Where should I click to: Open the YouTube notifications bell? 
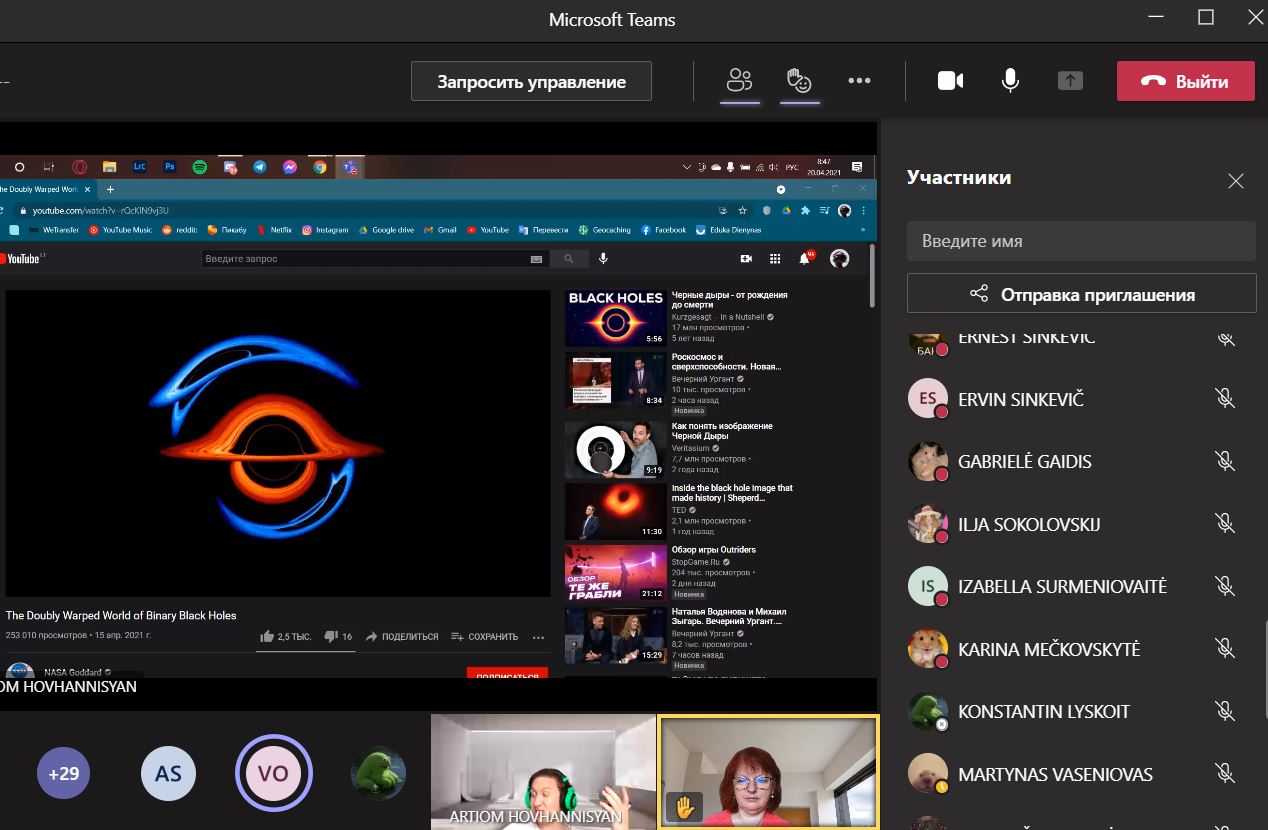coord(804,259)
